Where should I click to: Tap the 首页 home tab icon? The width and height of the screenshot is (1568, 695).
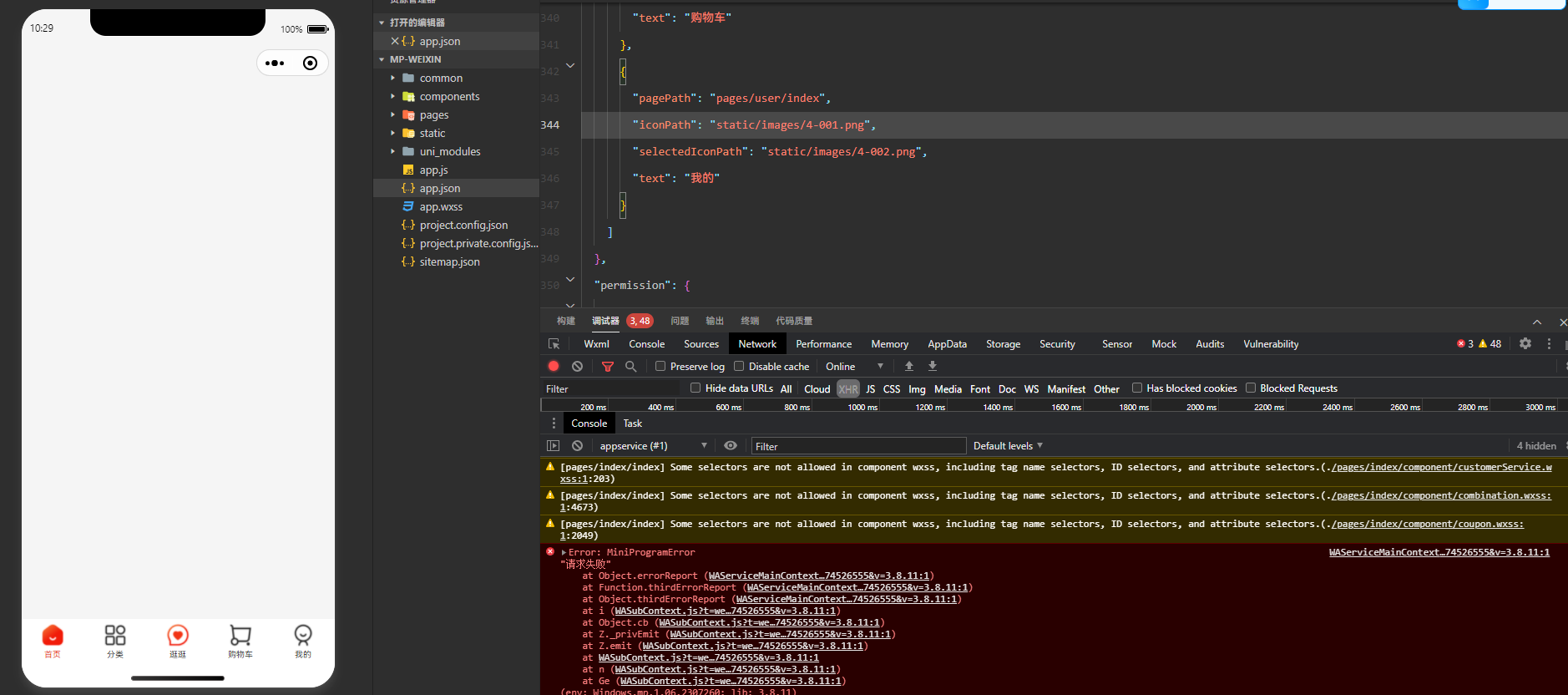pyautogui.click(x=53, y=636)
